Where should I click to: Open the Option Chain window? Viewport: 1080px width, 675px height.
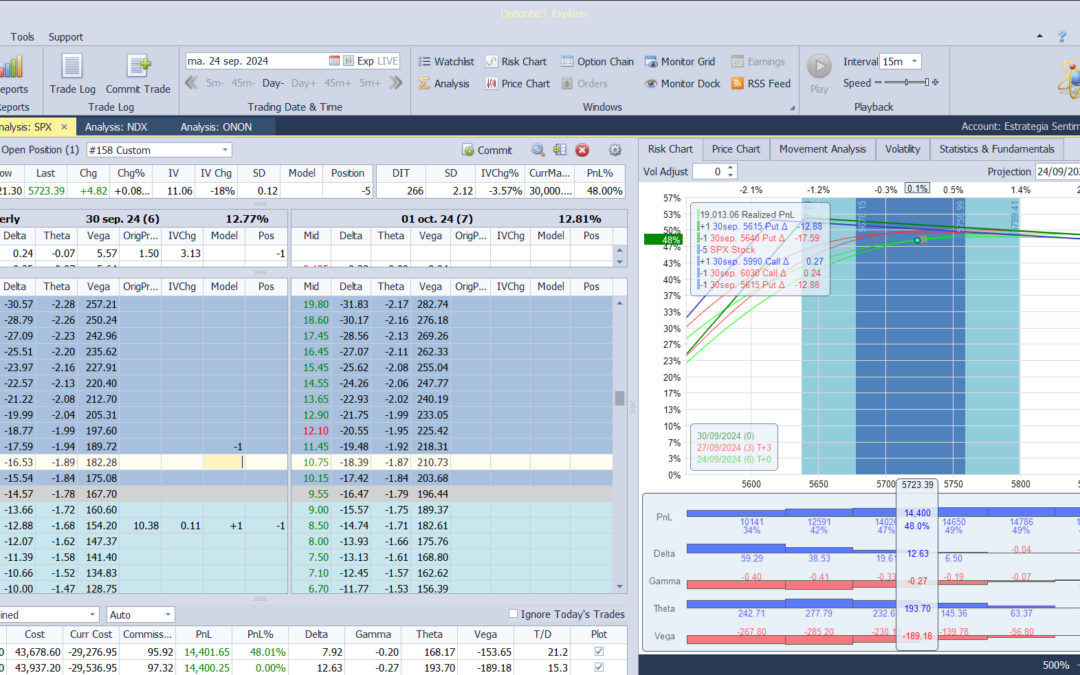[x=597, y=61]
